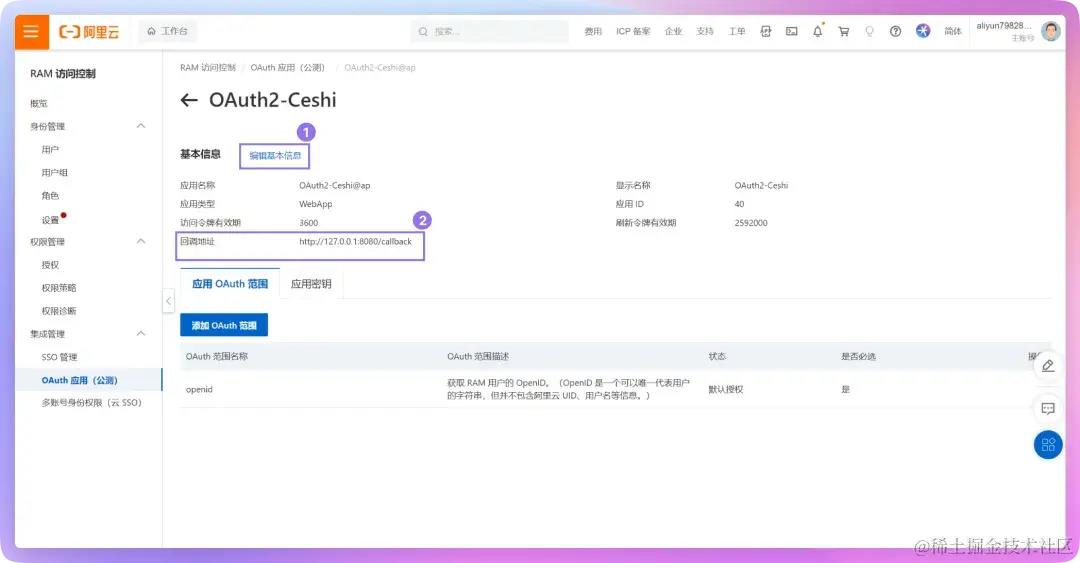
Task: Open 设置 in the sidebar
Action: coord(50,220)
